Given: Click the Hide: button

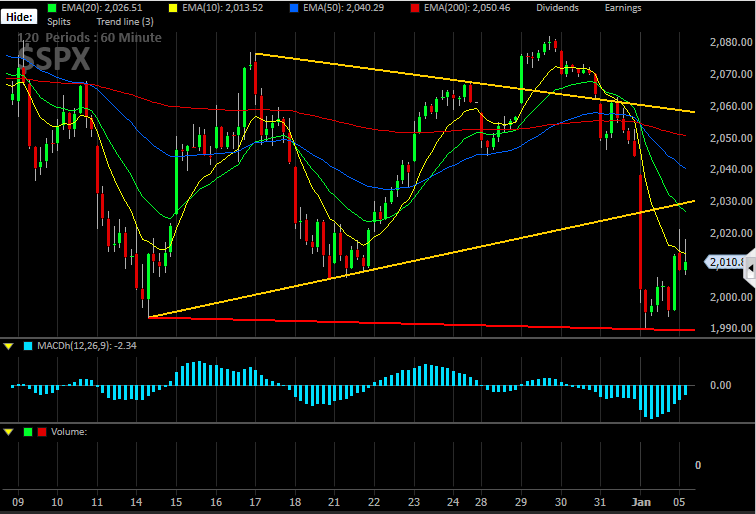Looking at the screenshot, I should [19, 17].
